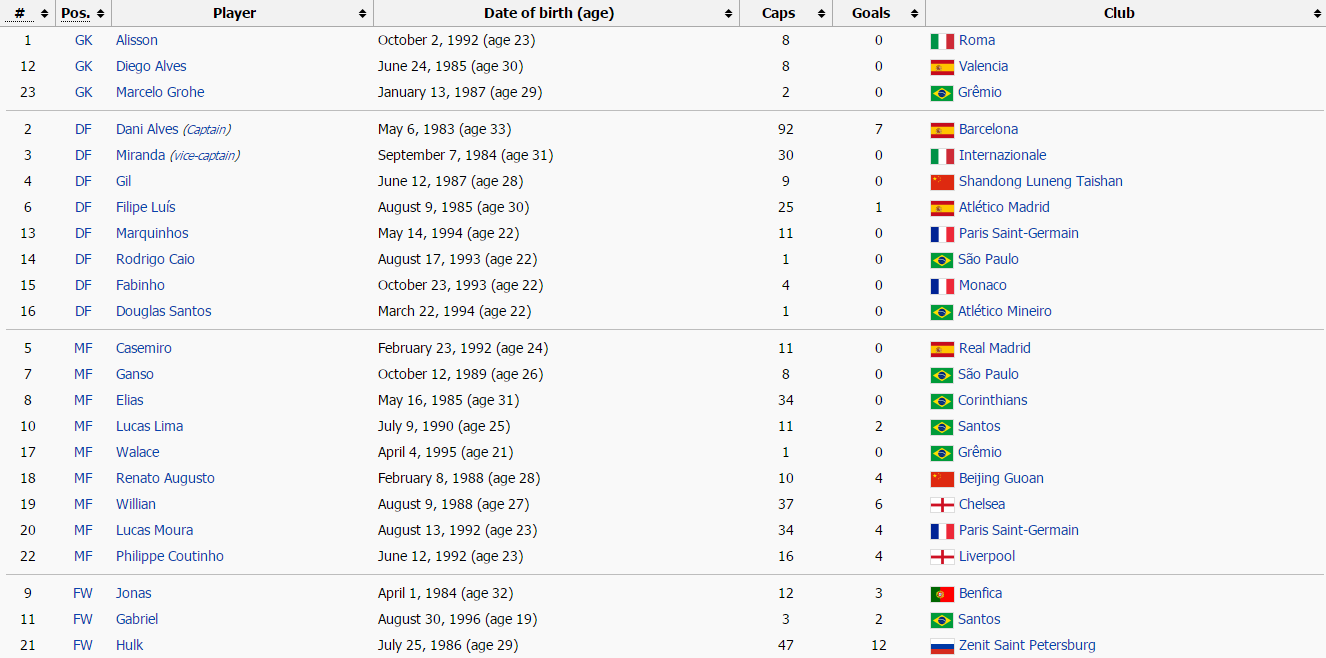Screen dimensions: 1326x658
Task: Click the French flag icon next to Monaco
Action: [x=941, y=286]
